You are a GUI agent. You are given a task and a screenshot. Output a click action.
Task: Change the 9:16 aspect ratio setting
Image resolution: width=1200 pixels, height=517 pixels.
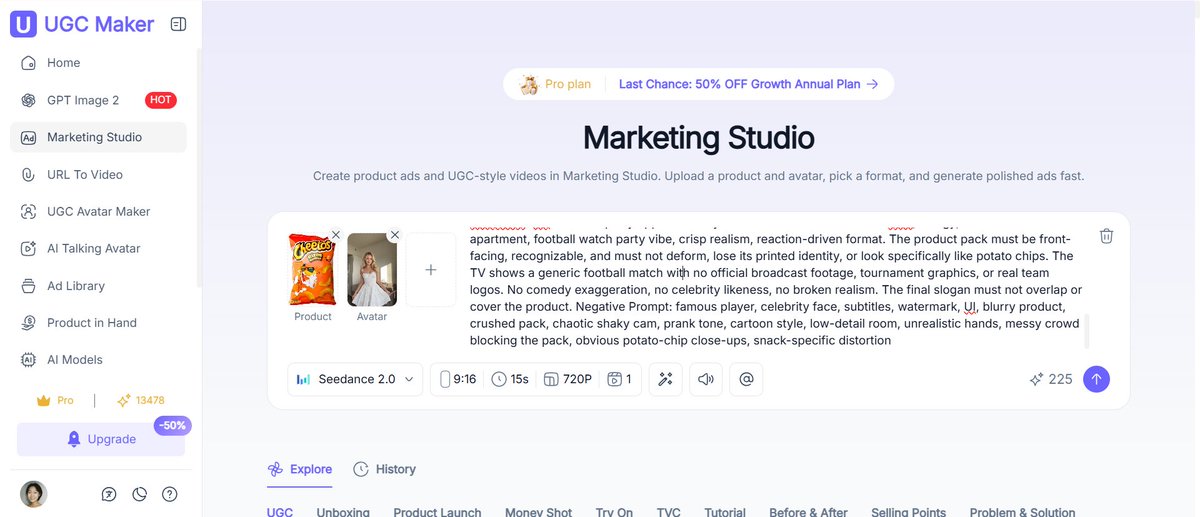point(458,379)
